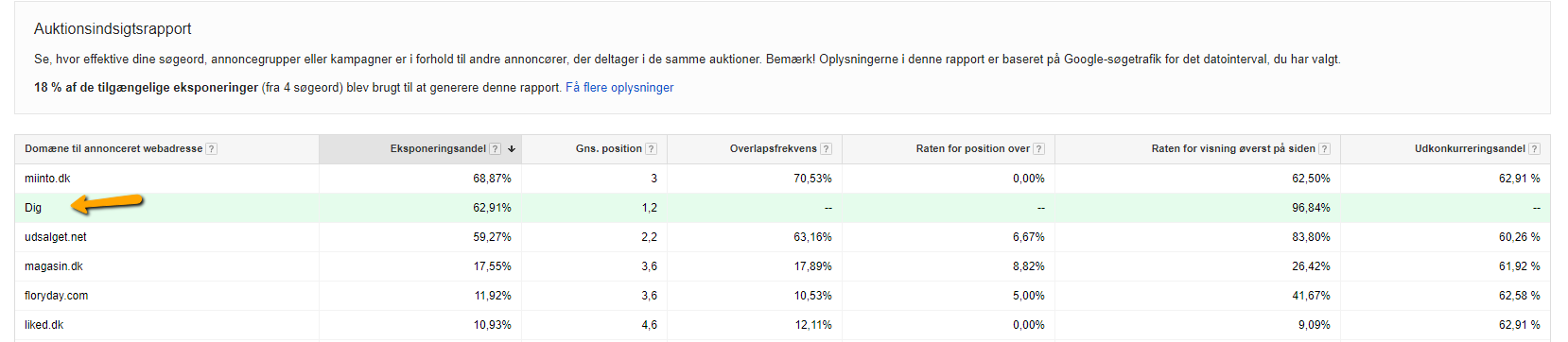This screenshot has width=1568, height=342.
Task: Select the miinto.dk row
Action: pyautogui.click(x=782, y=179)
